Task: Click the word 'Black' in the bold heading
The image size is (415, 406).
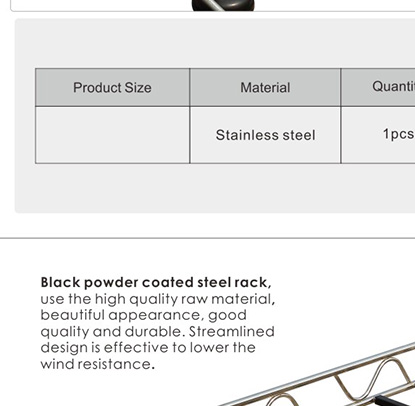Action: coord(60,283)
